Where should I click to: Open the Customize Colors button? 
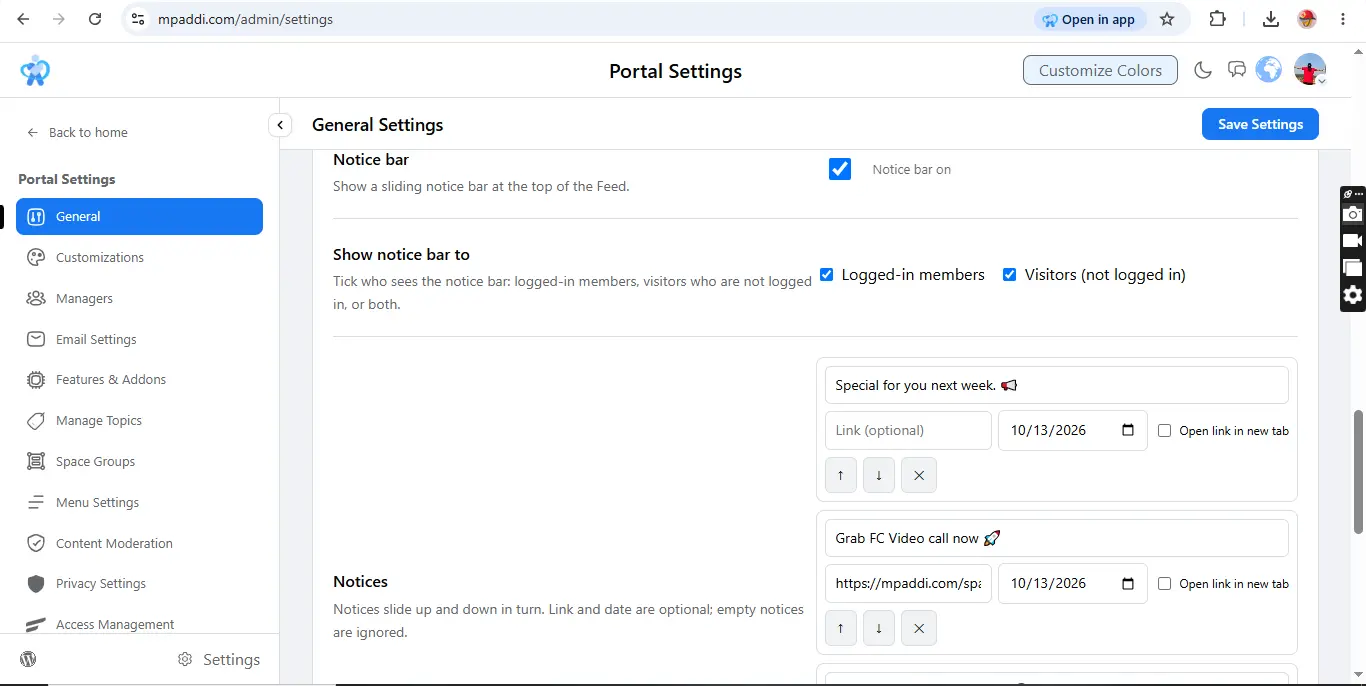[x=1100, y=70]
